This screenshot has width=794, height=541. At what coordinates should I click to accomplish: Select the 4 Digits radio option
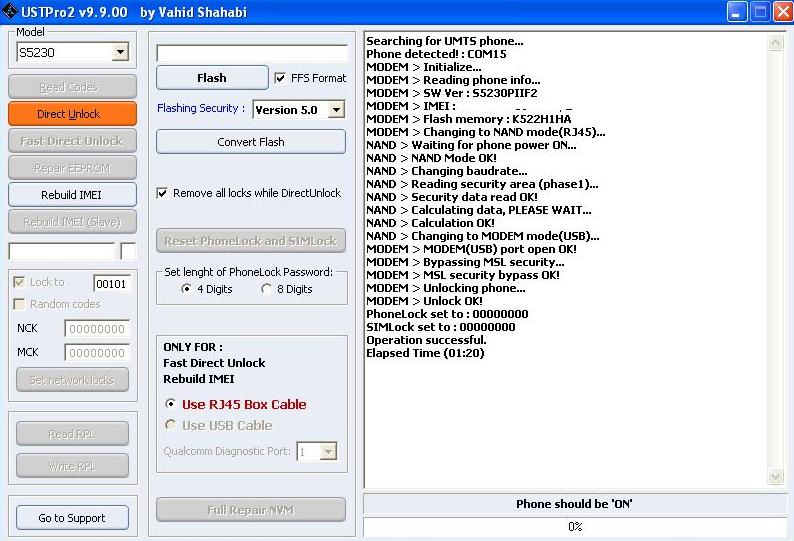tap(186, 289)
